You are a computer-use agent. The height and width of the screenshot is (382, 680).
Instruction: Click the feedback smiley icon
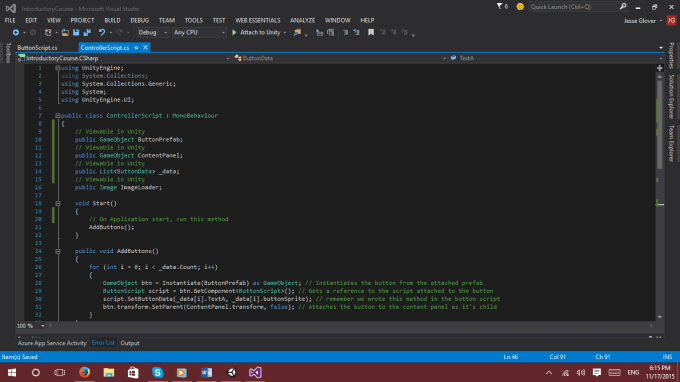click(520, 7)
